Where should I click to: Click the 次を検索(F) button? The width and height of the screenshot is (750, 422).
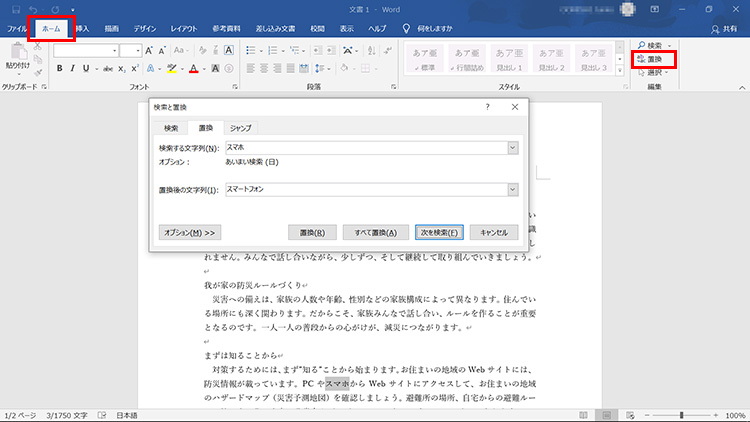tap(438, 232)
